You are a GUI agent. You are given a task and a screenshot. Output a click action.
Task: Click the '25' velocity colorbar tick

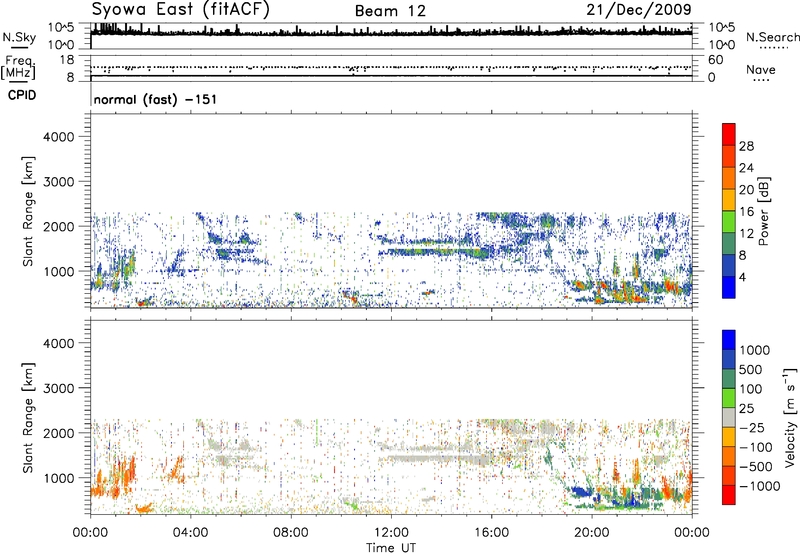point(746,409)
